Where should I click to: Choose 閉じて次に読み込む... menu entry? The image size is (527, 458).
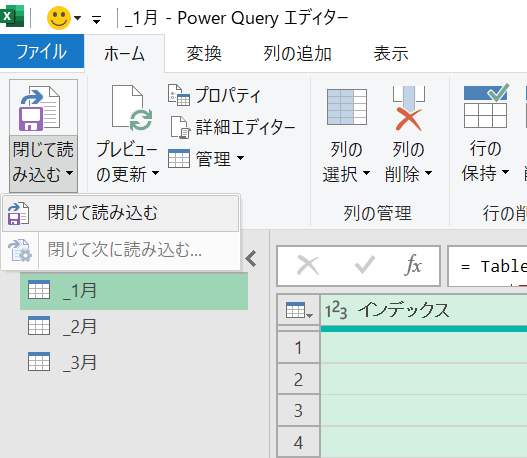pos(120,250)
